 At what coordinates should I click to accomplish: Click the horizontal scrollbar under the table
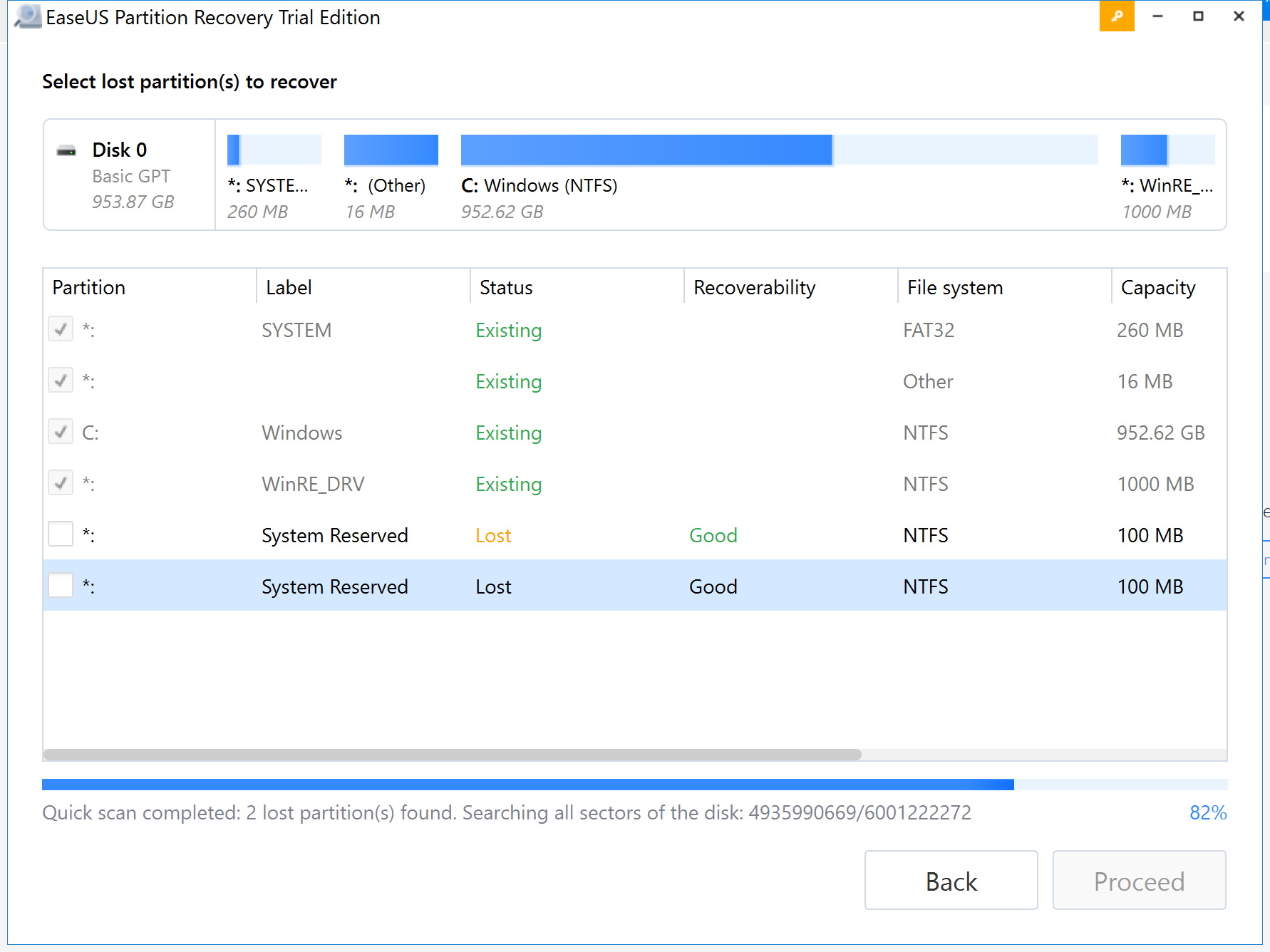pyautogui.click(x=452, y=755)
